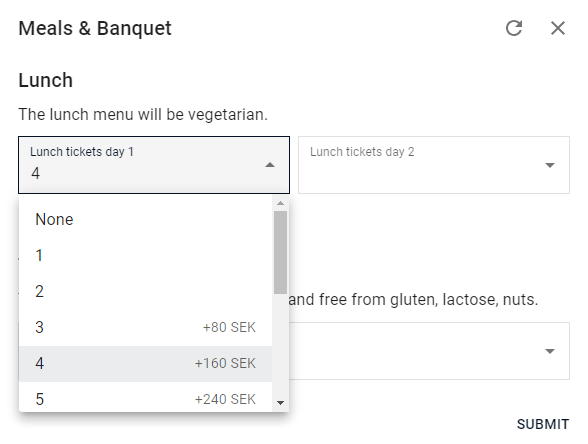Click the SUBMIT button
588x444 pixels.
[x=543, y=424]
